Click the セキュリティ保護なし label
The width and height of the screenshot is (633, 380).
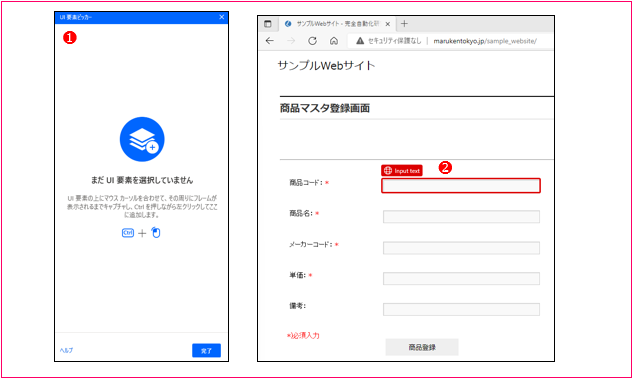(394, 41)
